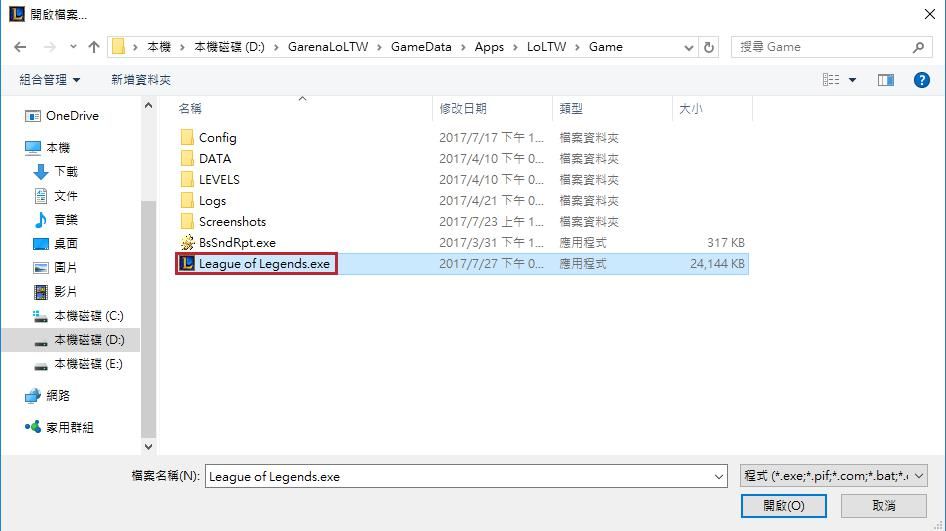Open the file type filter dropdown

click(x=833, y=476)
